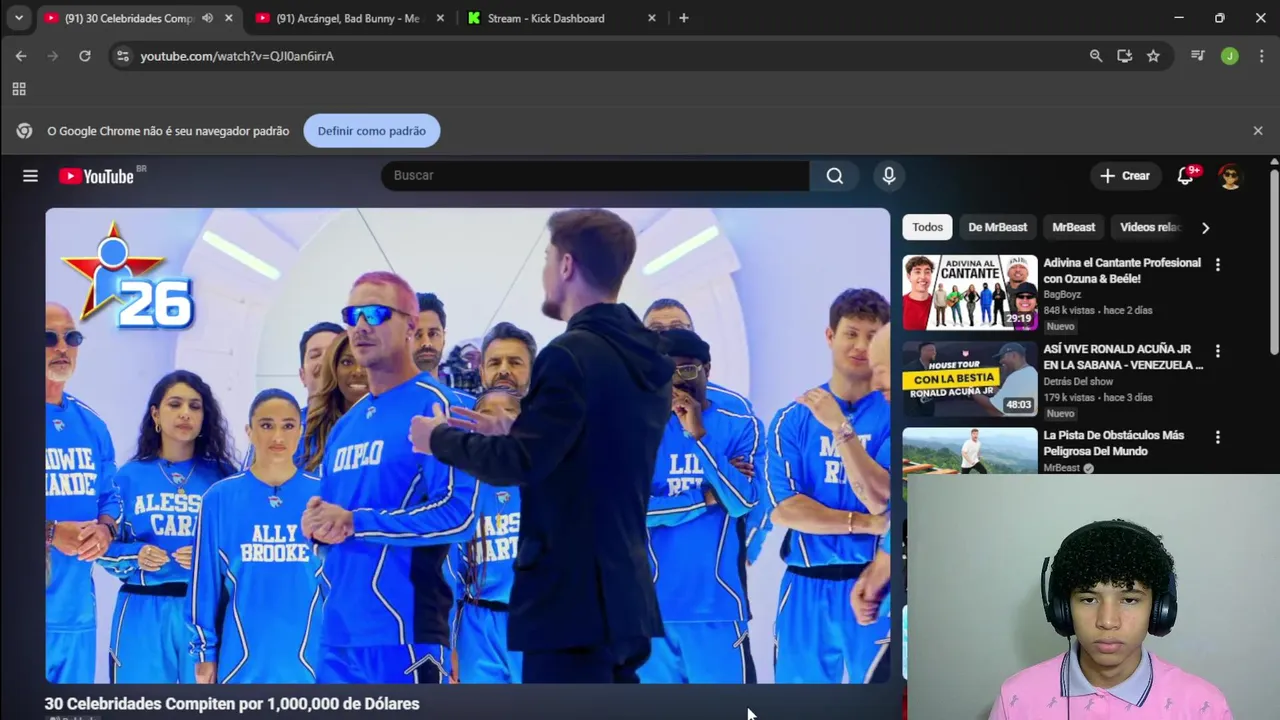
Task: Open Chrome profile J avatar
Action: [1230, 56]
